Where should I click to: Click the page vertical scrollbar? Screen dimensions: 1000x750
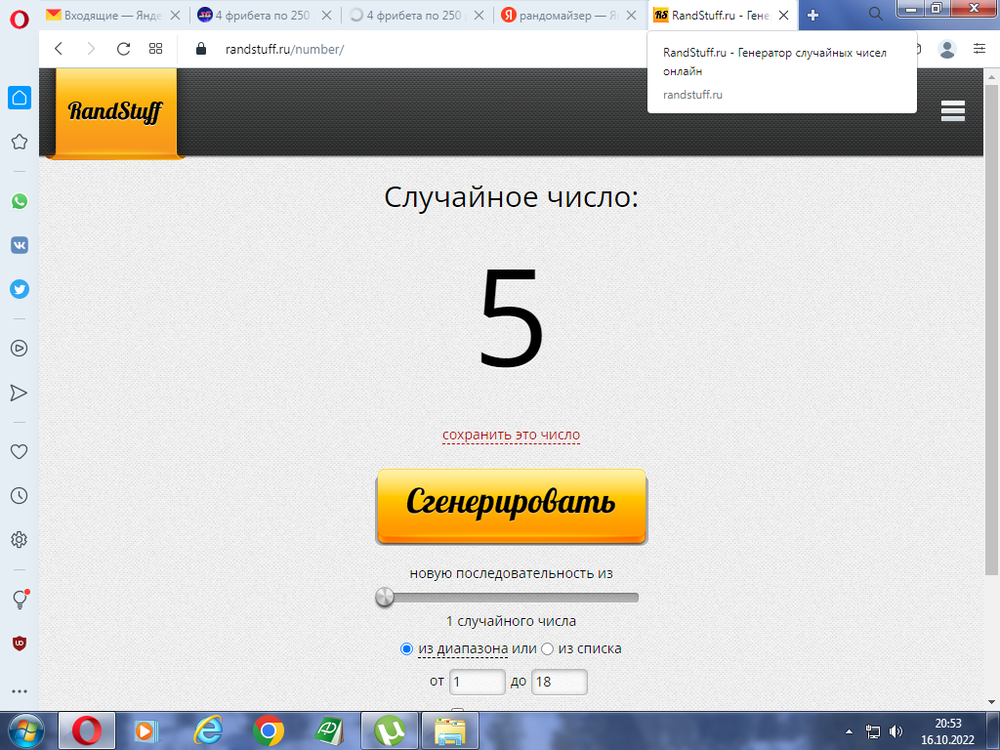[991, 328]
